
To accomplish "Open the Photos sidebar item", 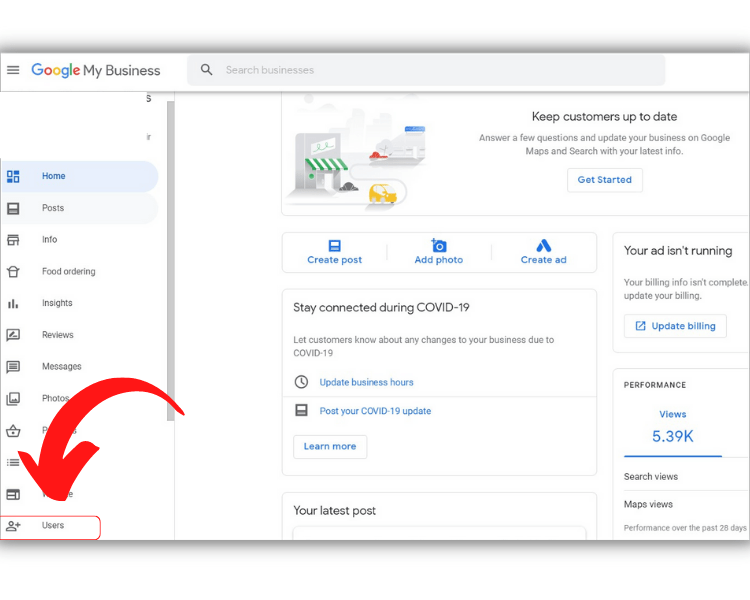I will (55, 399).
